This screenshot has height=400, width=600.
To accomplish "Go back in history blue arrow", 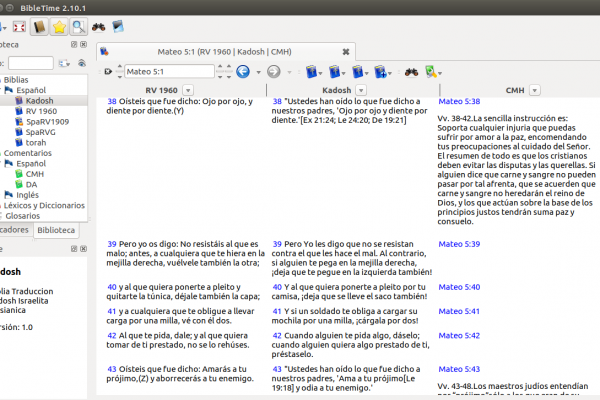I will click(x=243, y=72).
